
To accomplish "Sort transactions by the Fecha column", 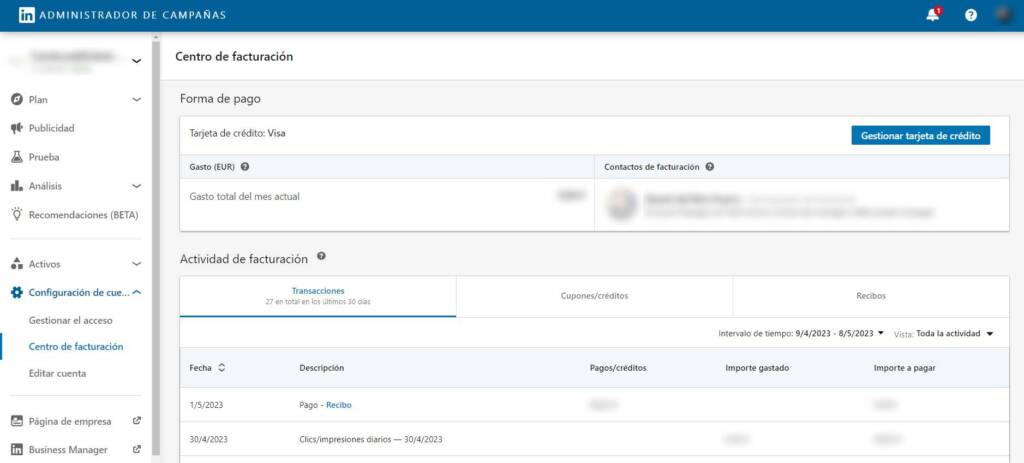I will click(221, 368).
